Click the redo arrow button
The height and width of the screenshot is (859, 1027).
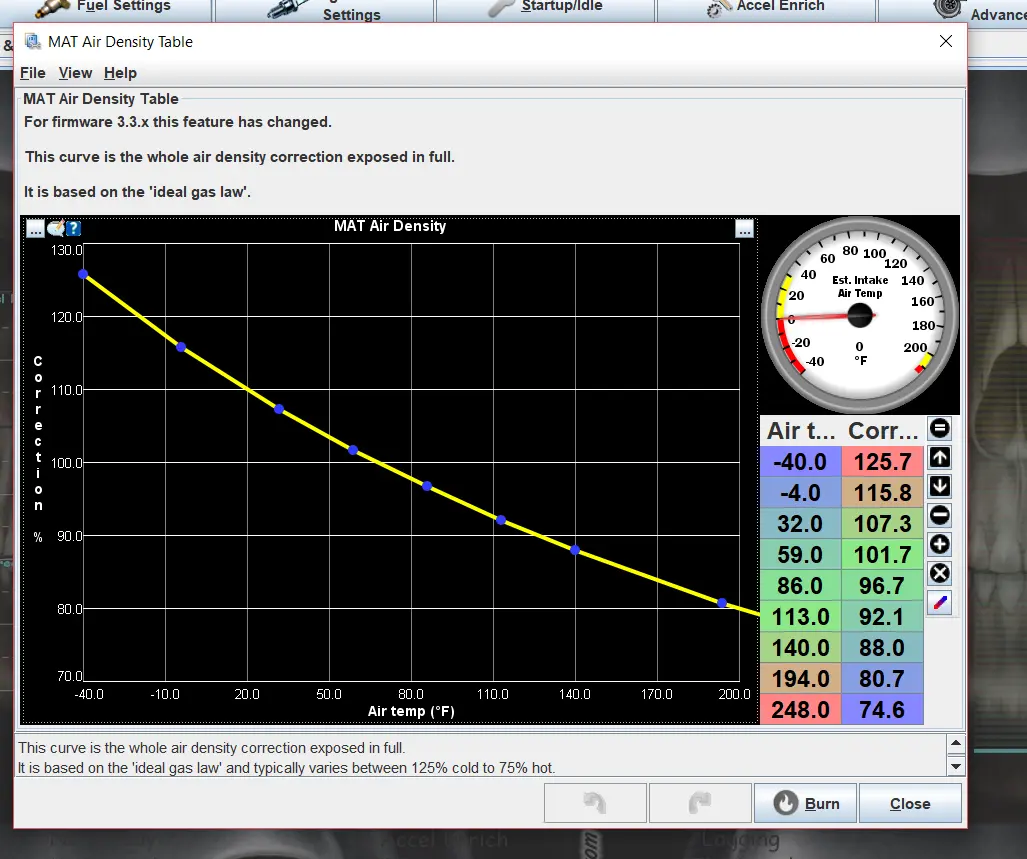click(700, 803)
